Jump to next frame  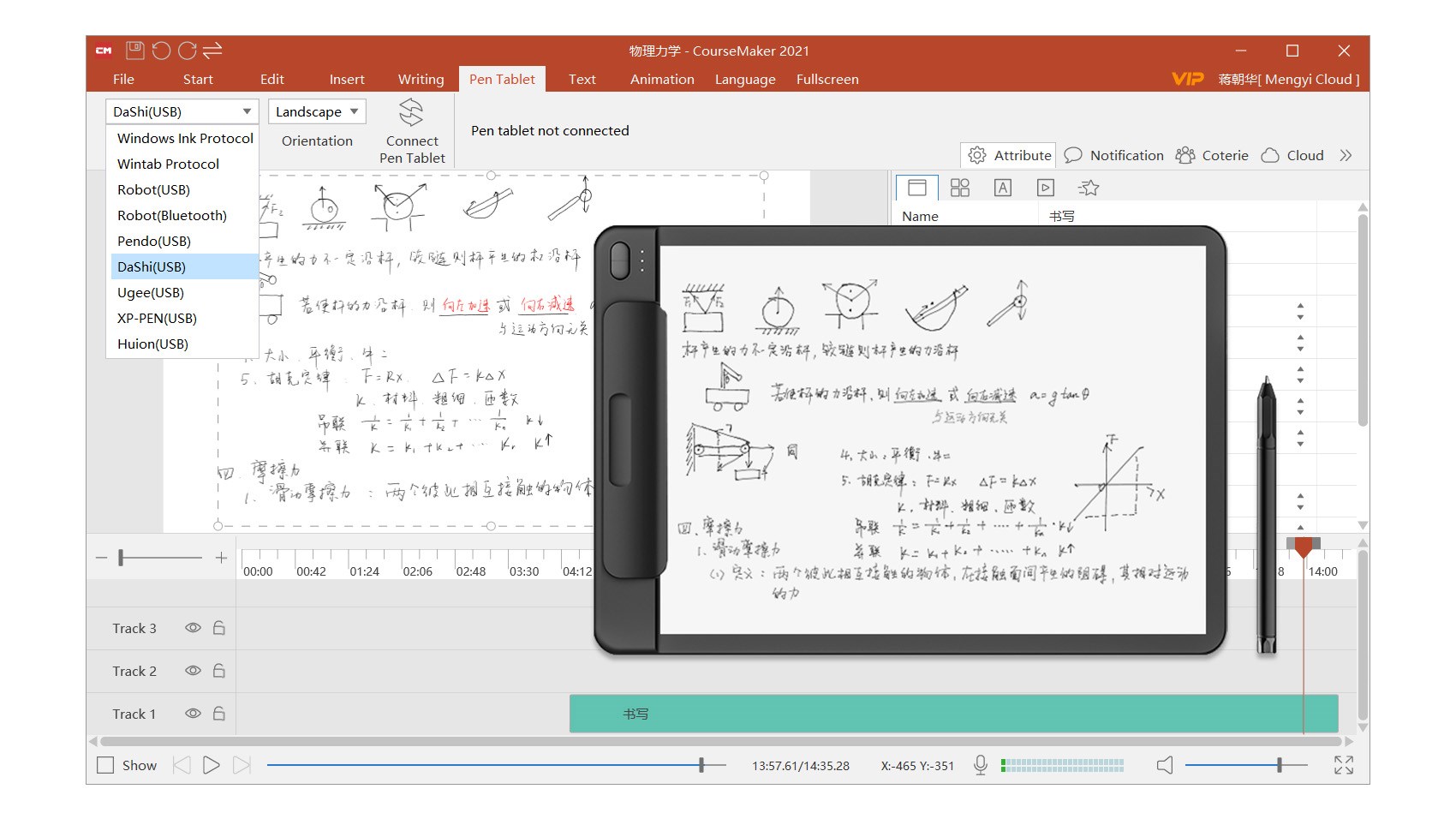click(242, 765)
